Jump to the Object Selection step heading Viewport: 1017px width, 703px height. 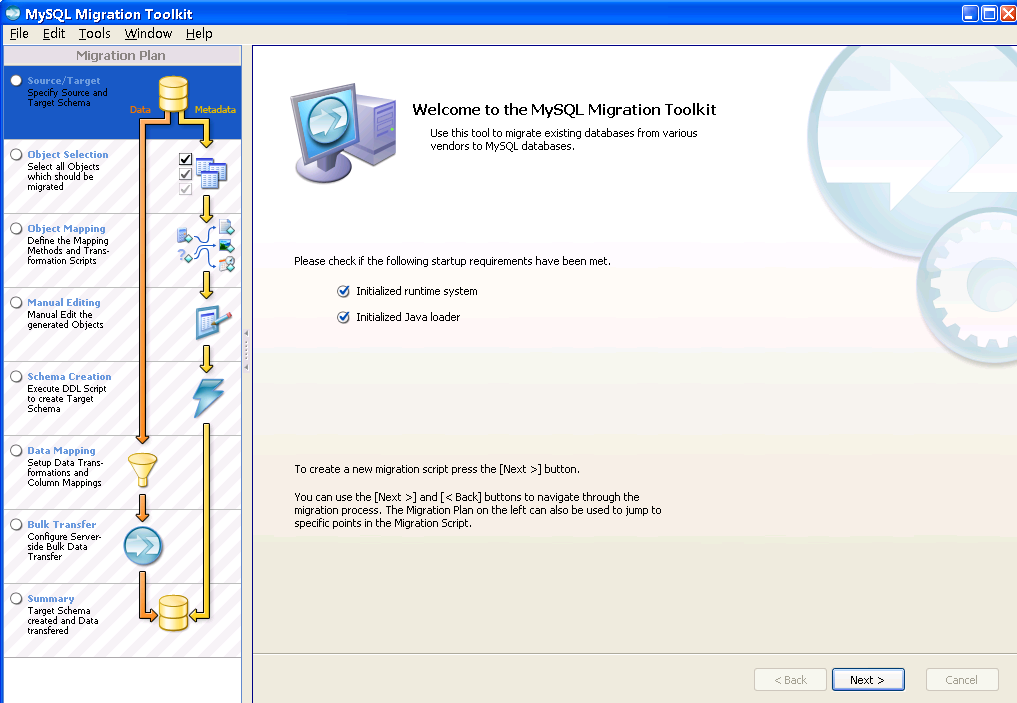(67, 154)
